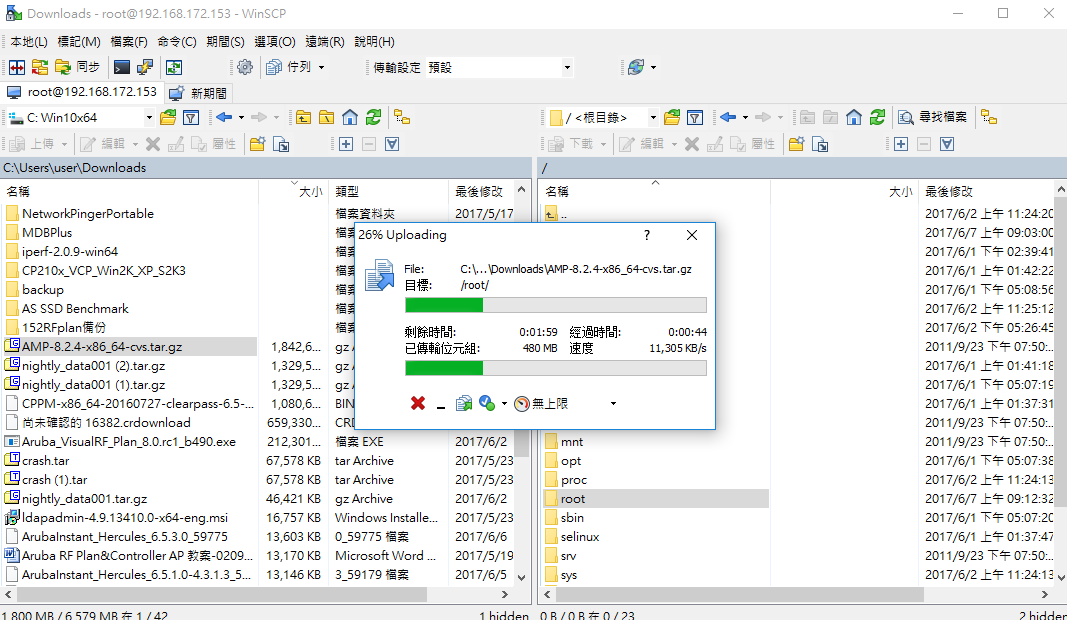1067x620 pixels.
Task: Move the transfer to background queue
Action: pyautogui.click(x=464, y=404)
